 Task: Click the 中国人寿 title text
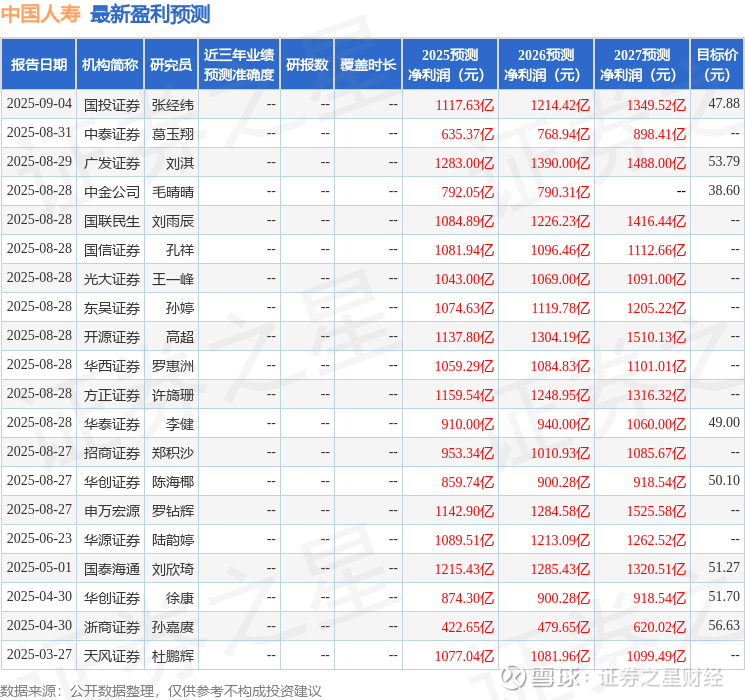click(41, 14)
